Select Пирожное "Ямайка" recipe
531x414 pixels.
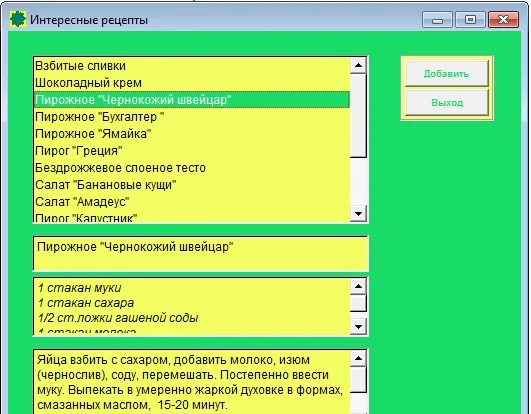(192, 134)
